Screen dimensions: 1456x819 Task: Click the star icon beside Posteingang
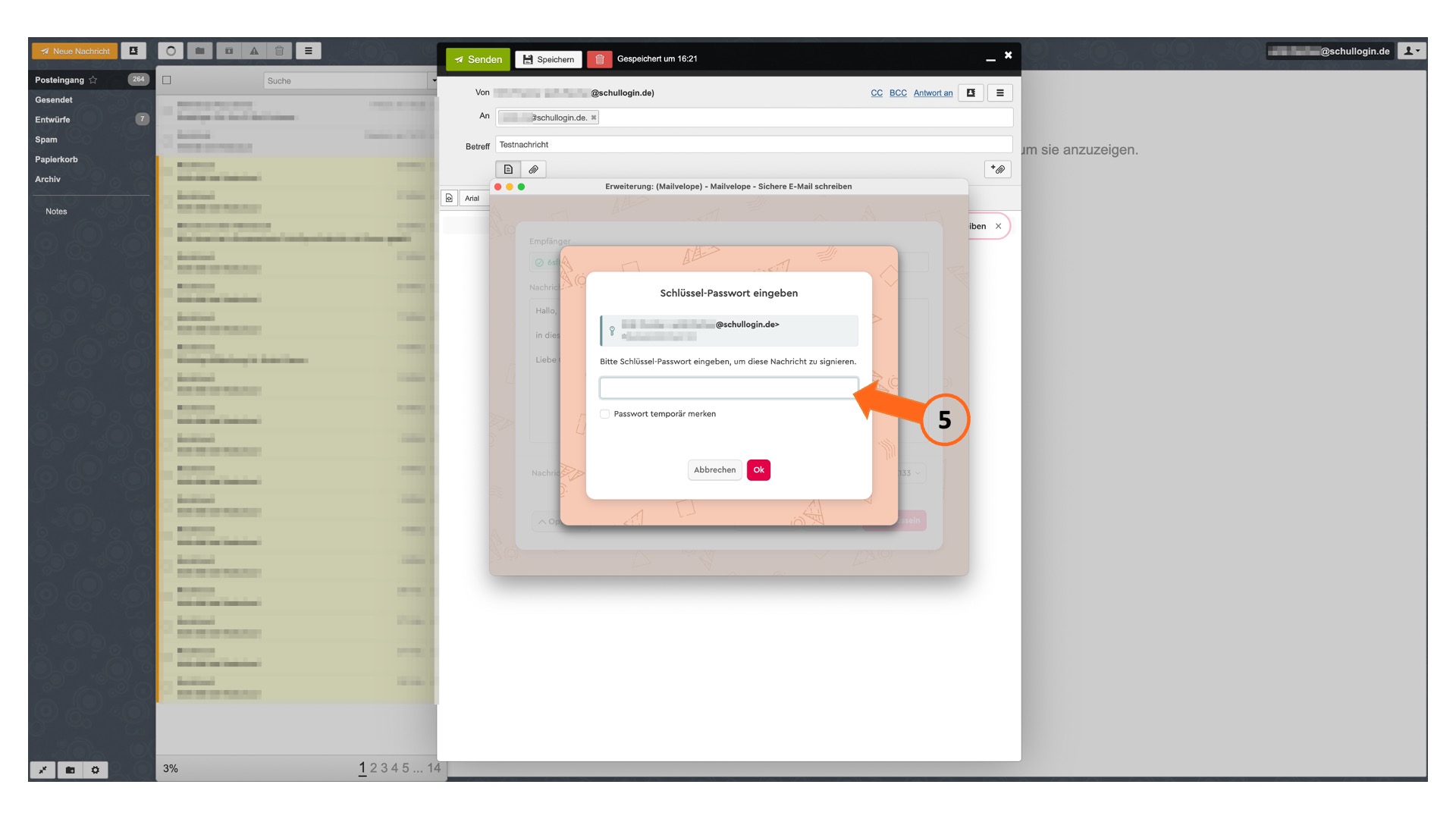[x=93, y=80]
